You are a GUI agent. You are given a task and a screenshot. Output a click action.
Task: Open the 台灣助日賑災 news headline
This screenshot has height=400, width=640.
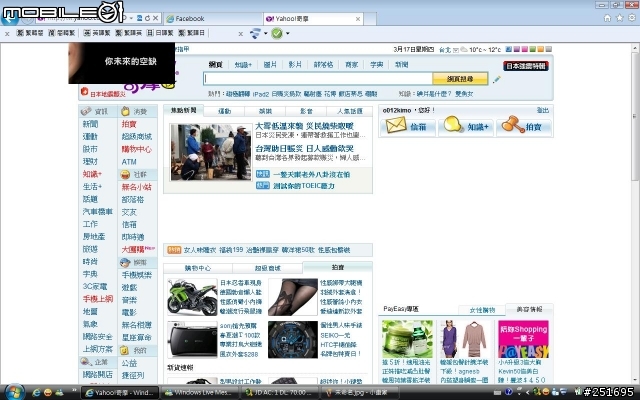coord(304,148)
